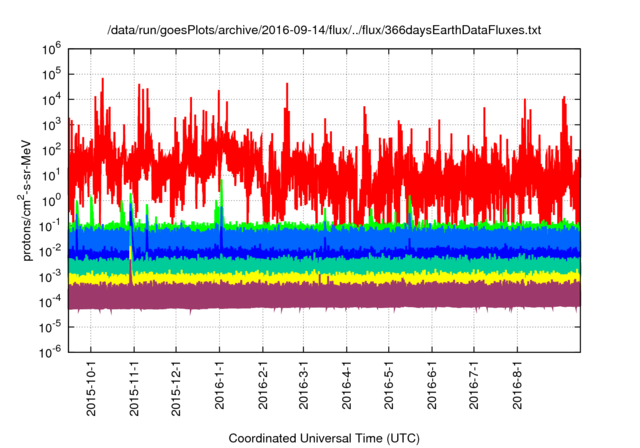This screenshot has width=640, height=448.
Task: Click the 10^-5 y-axis tick label
Action: (51, 327)
